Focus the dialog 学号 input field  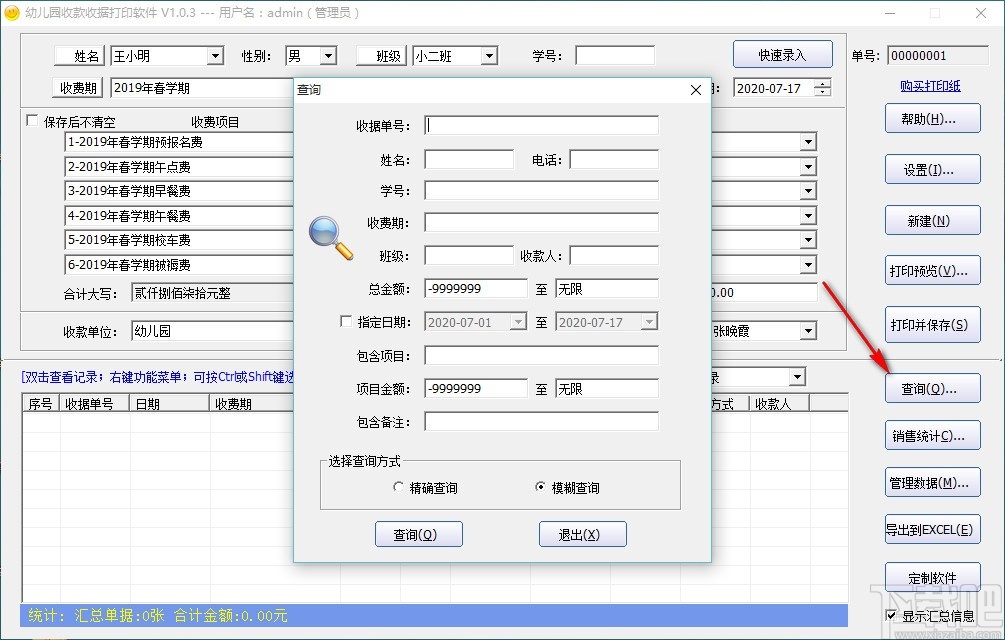pyautogui.click(x=542, y=190)
